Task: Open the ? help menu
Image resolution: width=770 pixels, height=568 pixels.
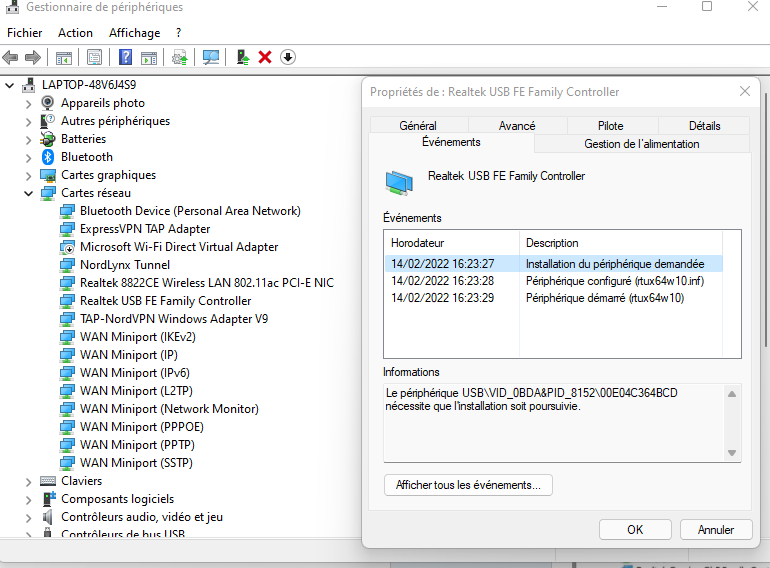Action: [178, 33]
